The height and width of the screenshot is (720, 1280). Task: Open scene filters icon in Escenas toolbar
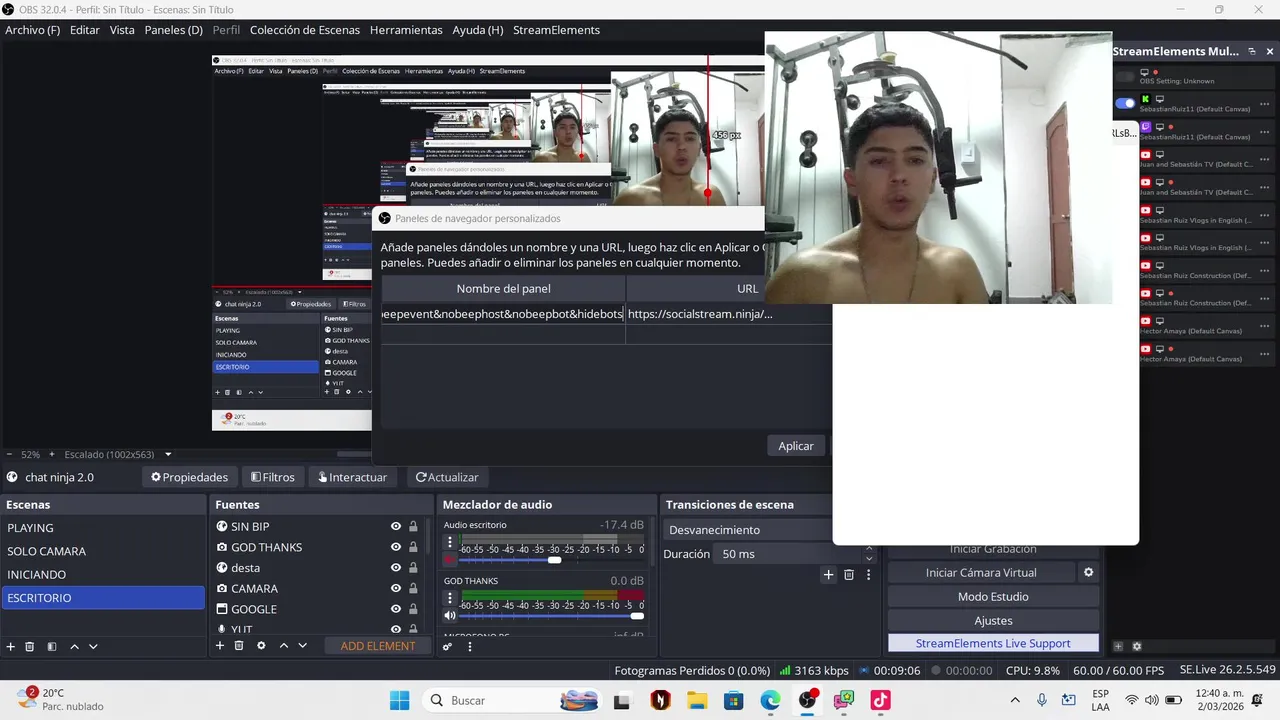(52, 647)
